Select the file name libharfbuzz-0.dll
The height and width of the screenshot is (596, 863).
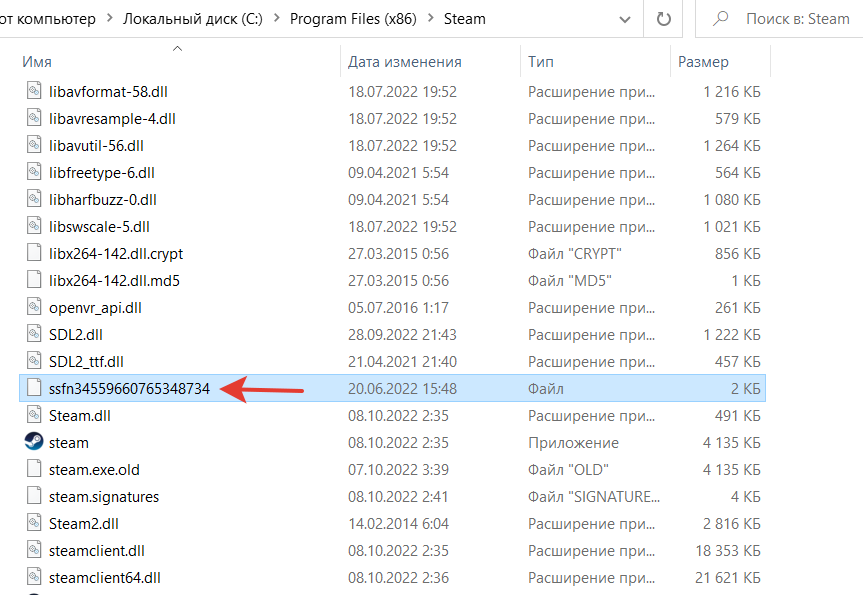tap(102, 199)
